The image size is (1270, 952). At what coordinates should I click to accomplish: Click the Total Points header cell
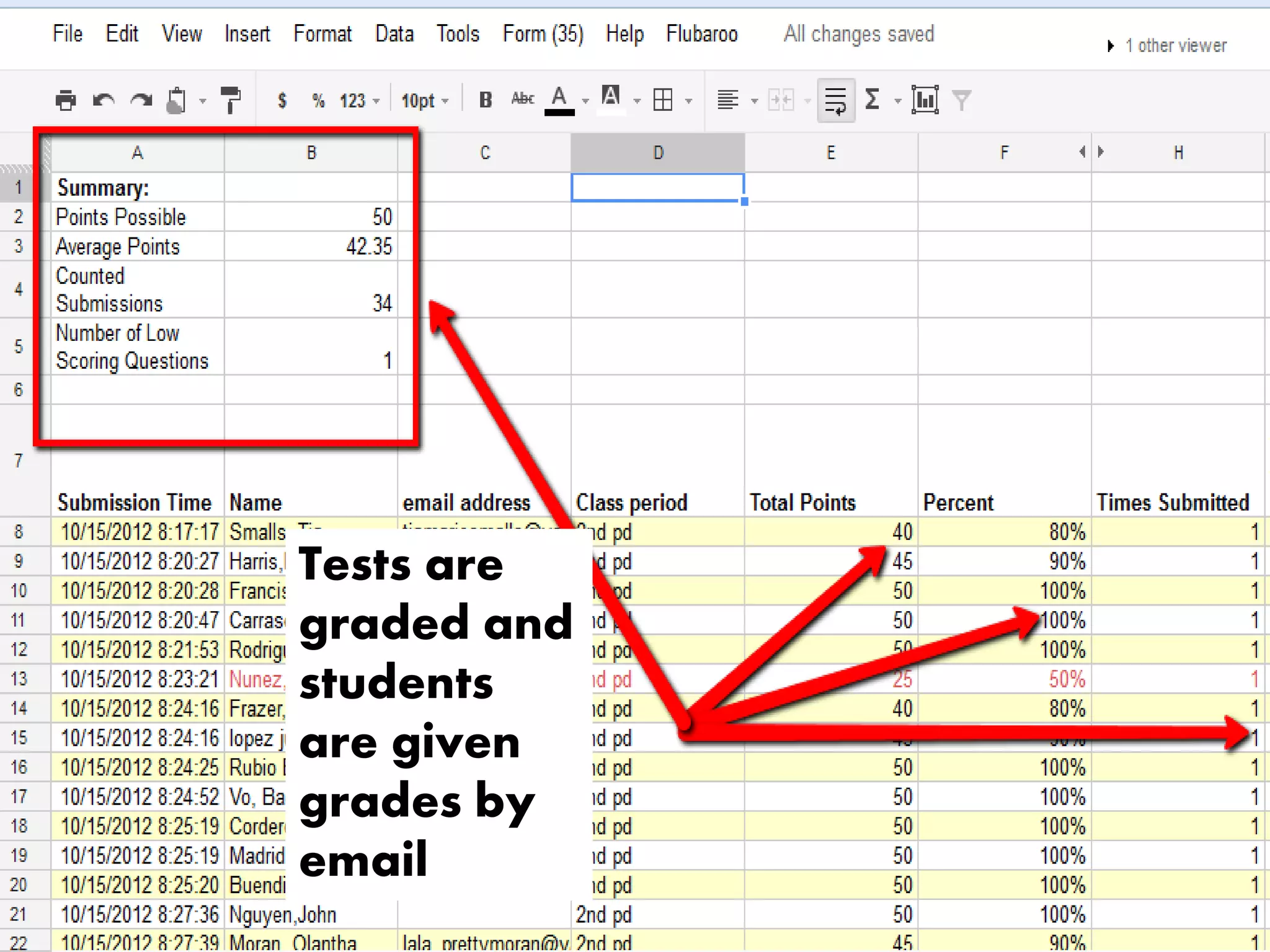(831, 461)
